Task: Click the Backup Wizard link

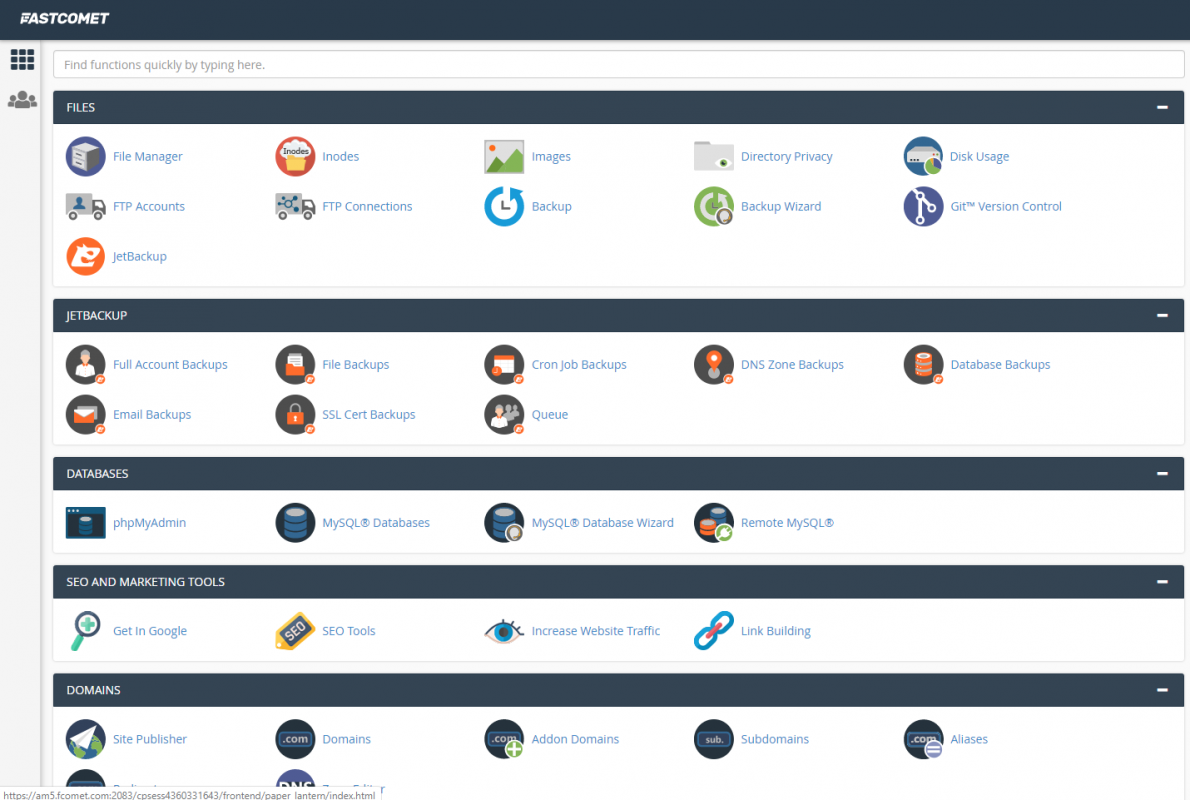Action: point(781,206)
